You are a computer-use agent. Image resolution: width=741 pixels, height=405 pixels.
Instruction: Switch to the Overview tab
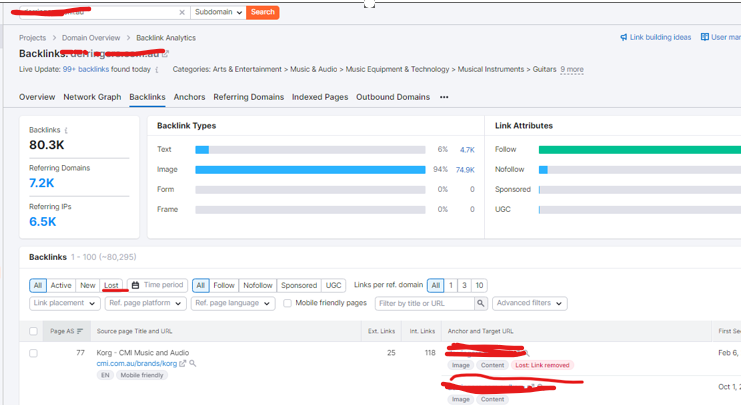pos(37,97)
